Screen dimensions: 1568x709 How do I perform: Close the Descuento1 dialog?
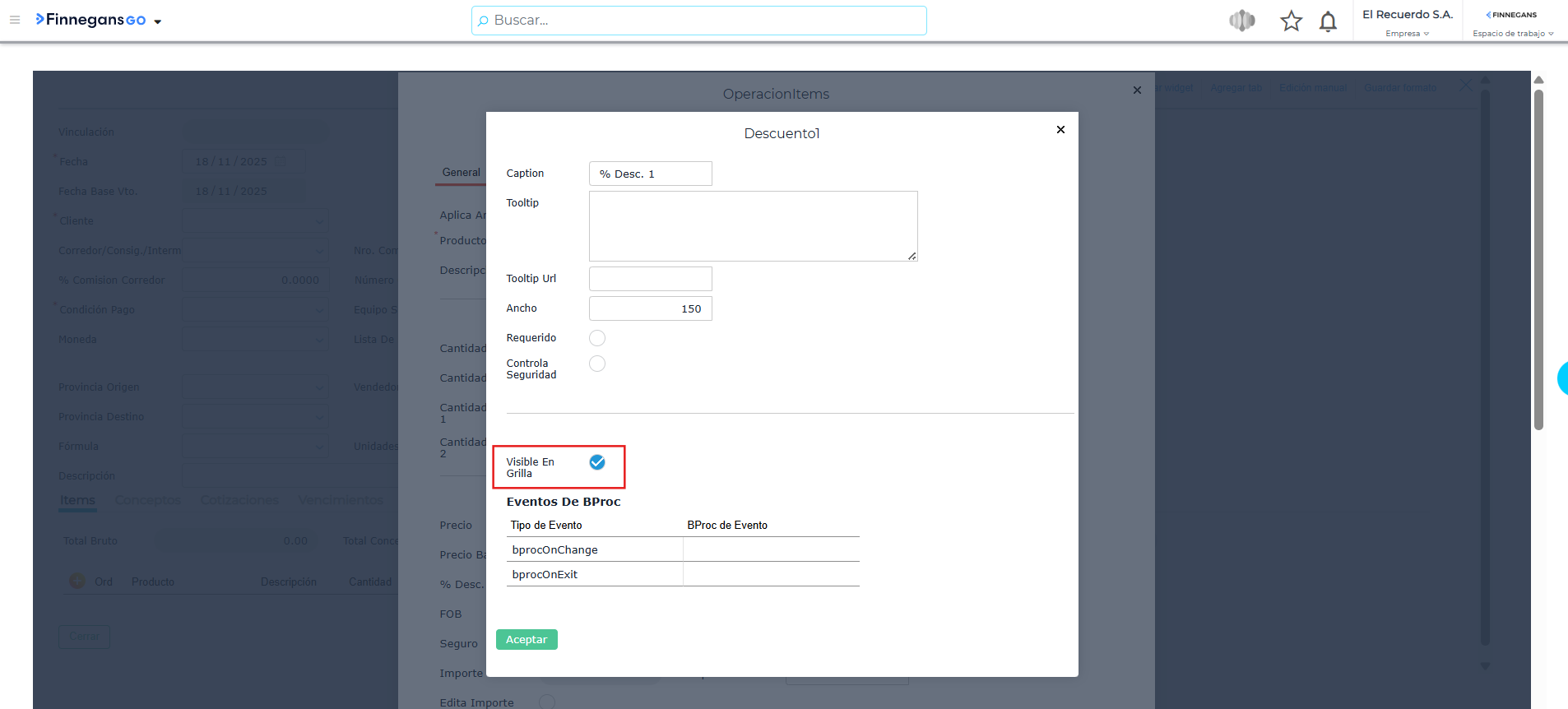(1060, 130)
